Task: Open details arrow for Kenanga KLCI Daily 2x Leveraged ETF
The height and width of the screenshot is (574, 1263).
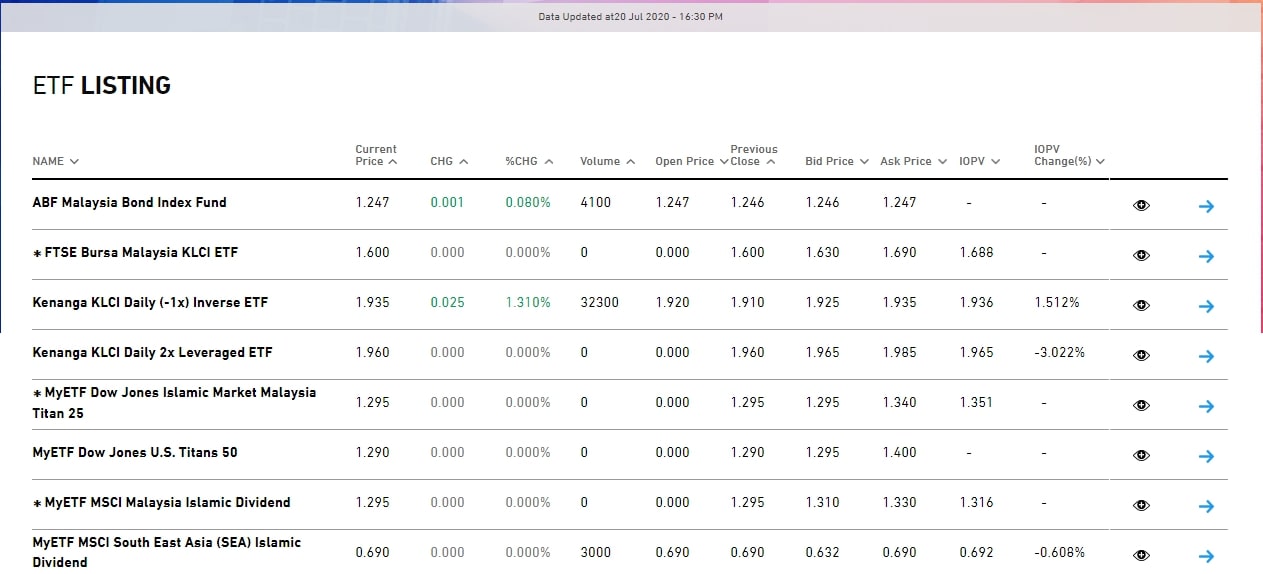Action: [1206, 356]
